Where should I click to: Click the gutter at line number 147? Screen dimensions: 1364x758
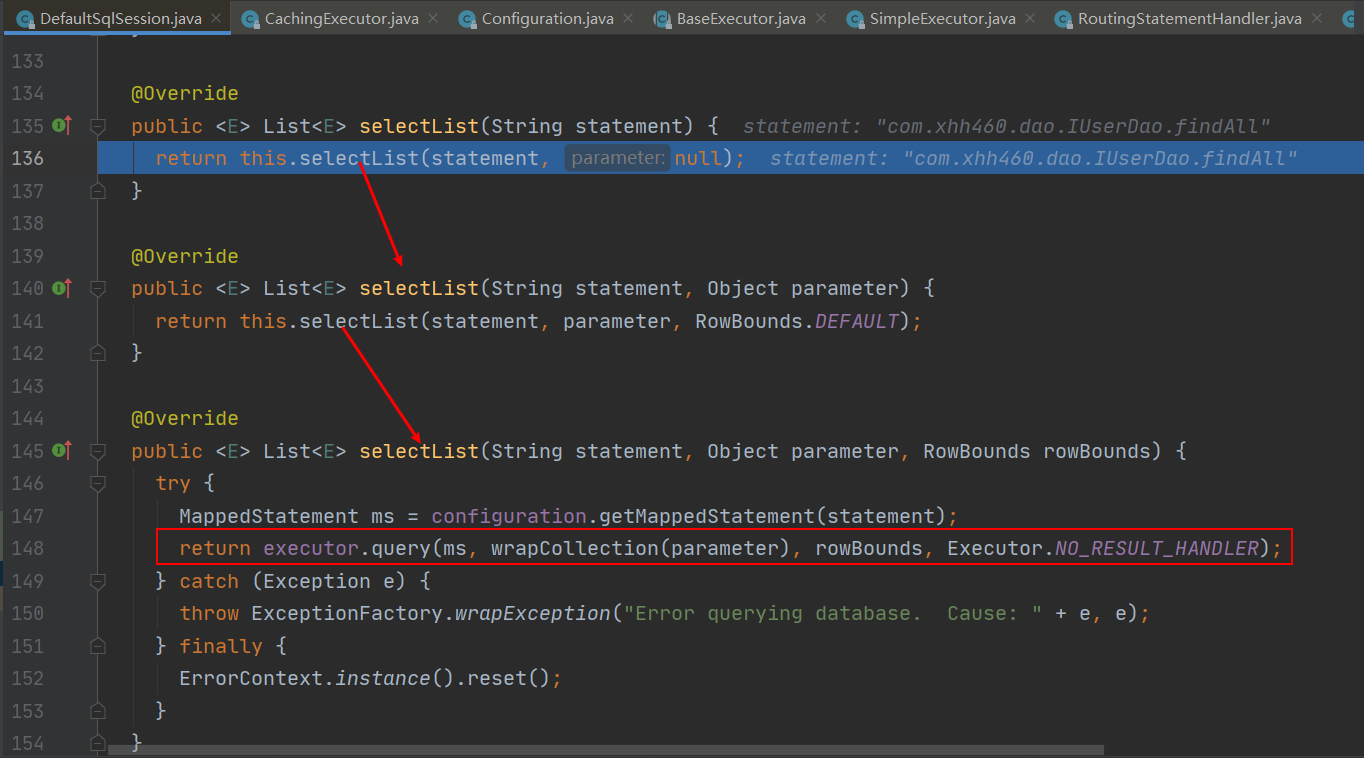27,516
